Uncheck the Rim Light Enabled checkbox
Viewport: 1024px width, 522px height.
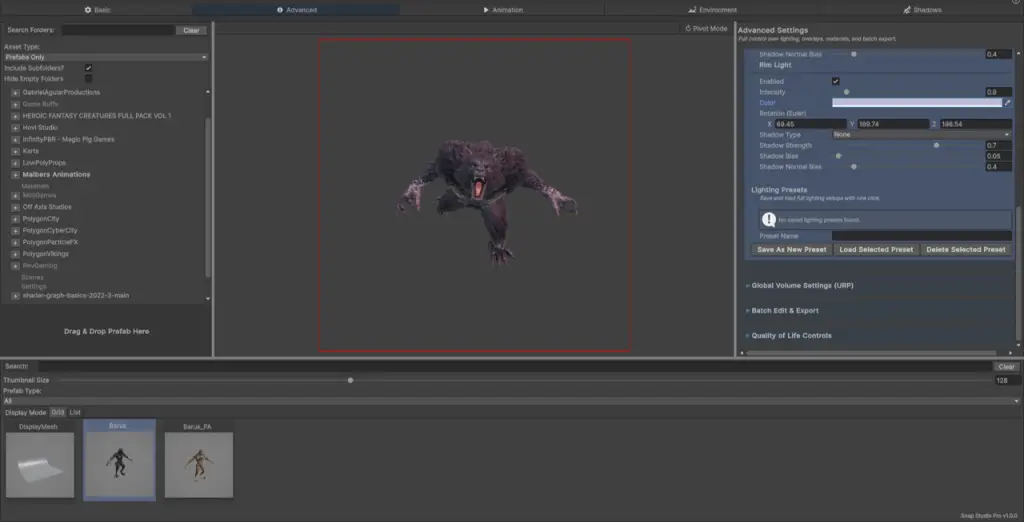835,81
